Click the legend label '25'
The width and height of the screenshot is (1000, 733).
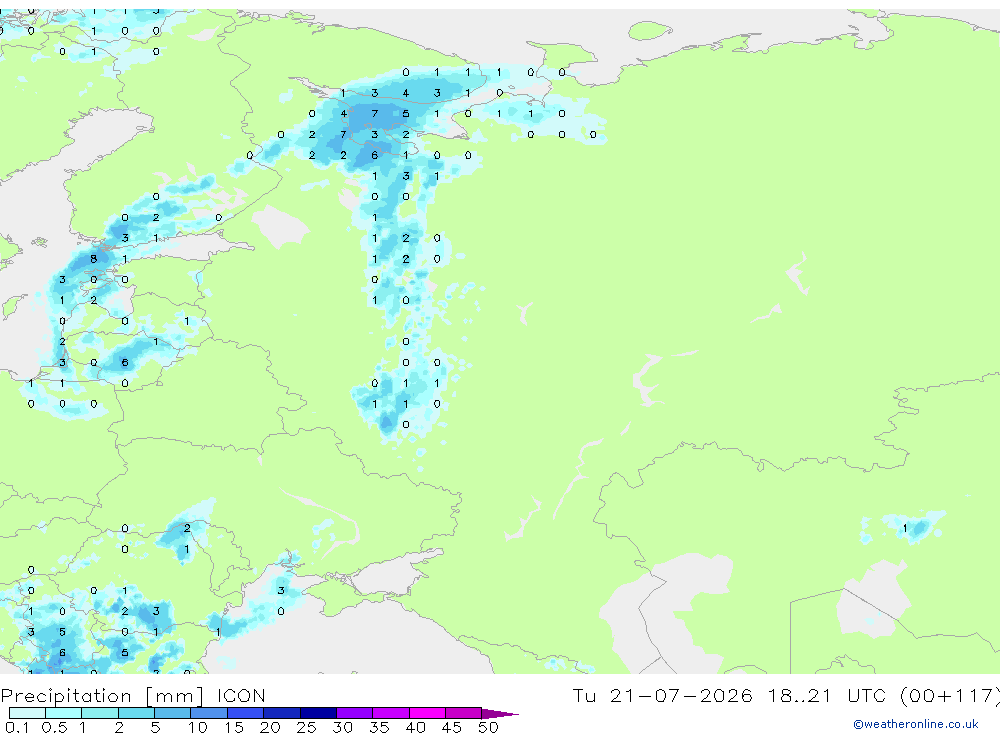tap(306, 727)
